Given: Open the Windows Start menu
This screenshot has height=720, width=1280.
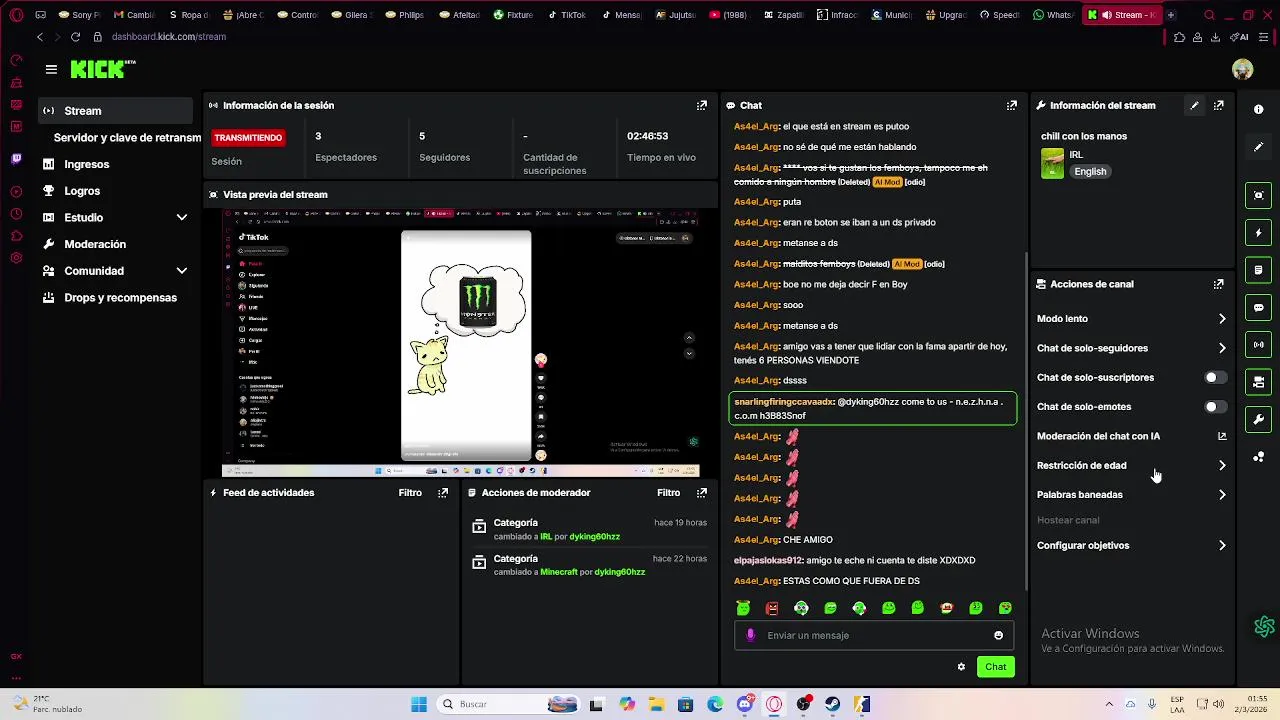Looking at the screenshot, I should tap(419, 704).
